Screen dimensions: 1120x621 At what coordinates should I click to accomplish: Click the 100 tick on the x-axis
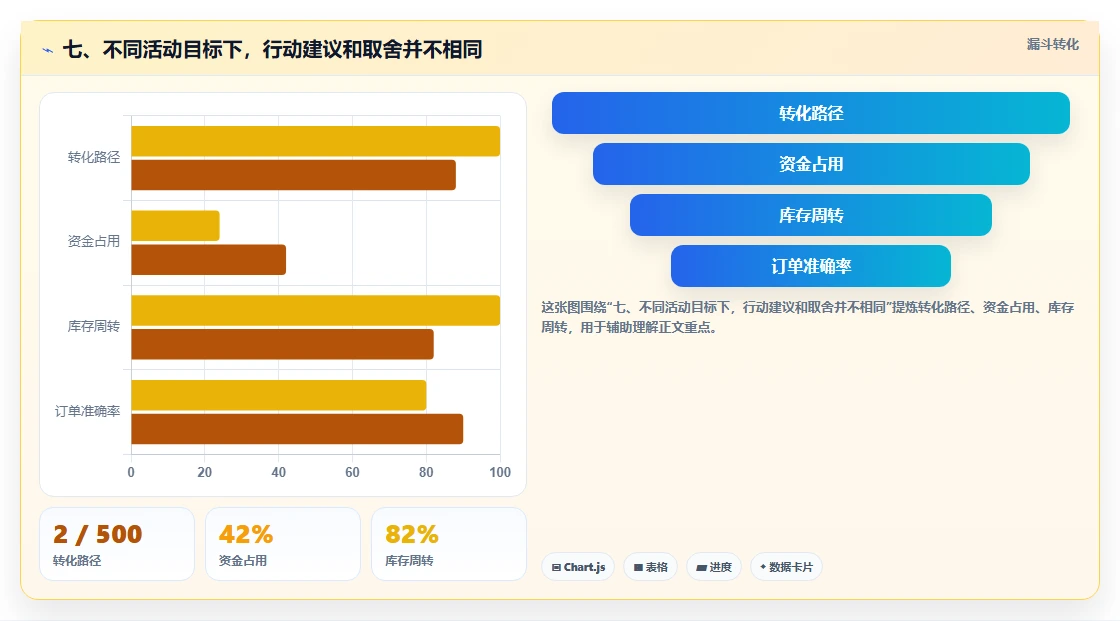click(x=500, y=472)
